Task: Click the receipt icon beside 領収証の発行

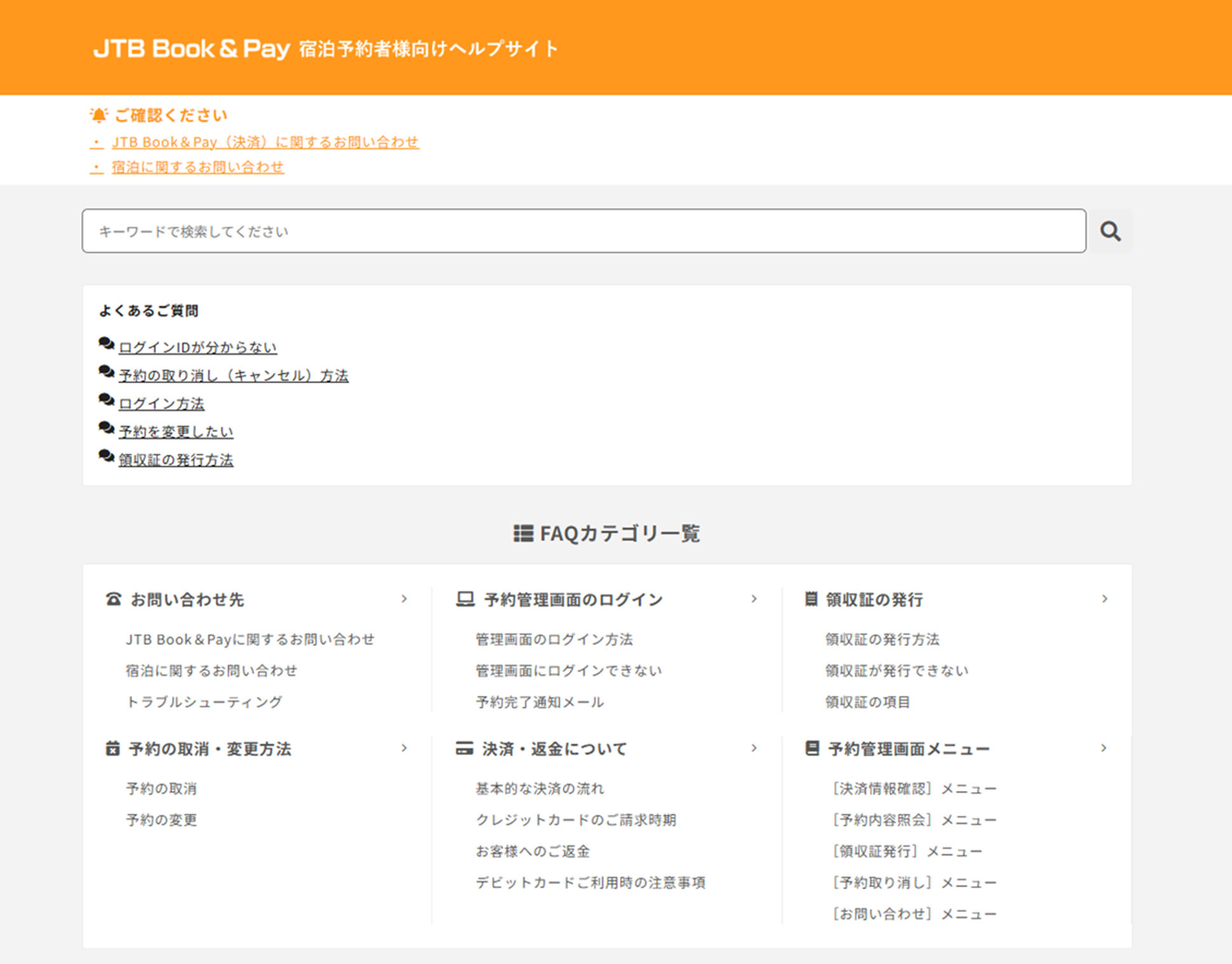Action: click(811, 598)
